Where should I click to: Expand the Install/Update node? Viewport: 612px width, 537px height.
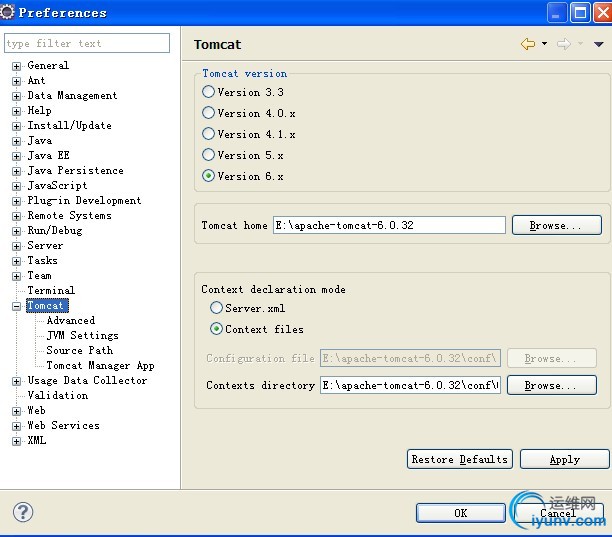point(16,126)
